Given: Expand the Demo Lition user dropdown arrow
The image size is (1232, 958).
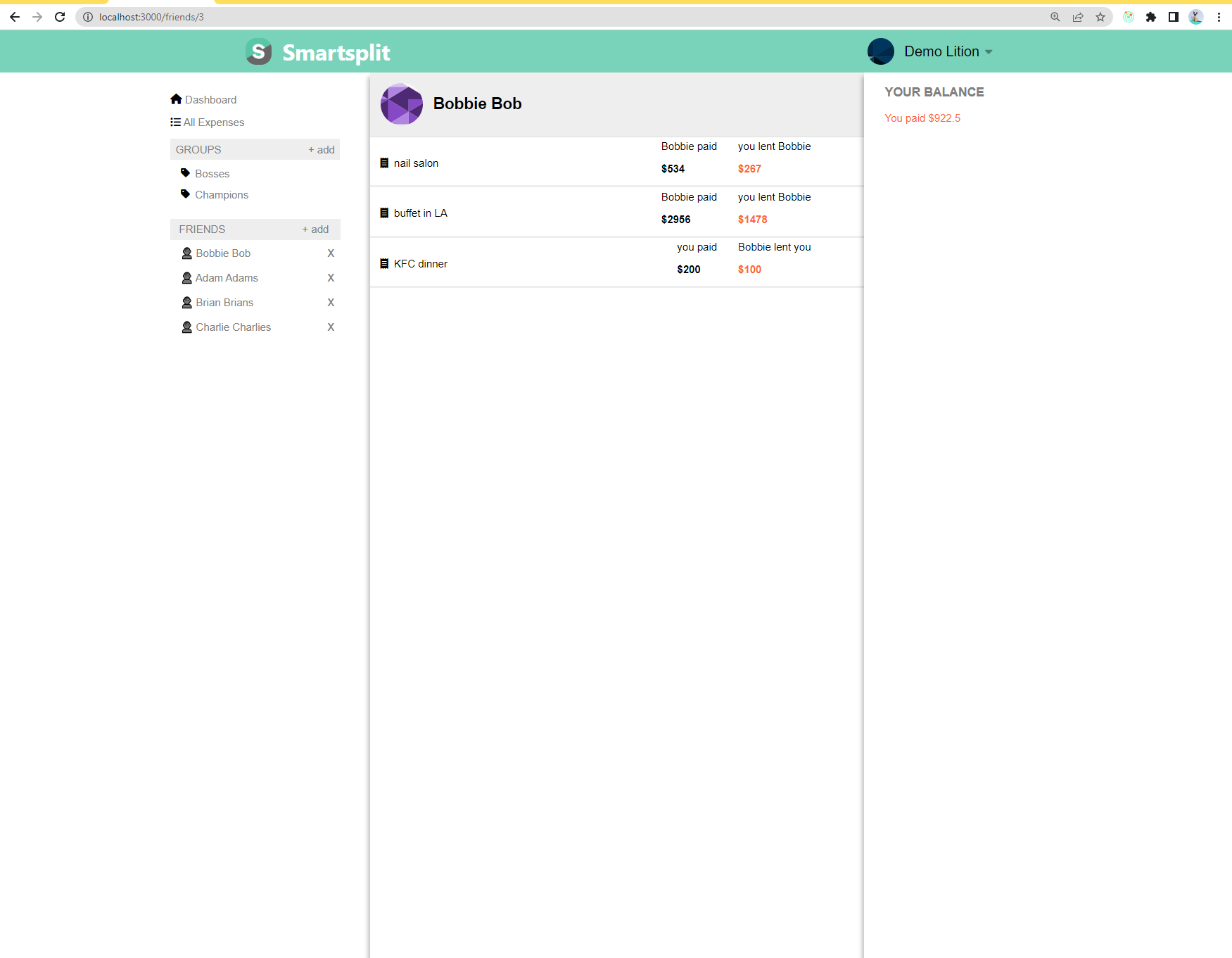Looking at the screenshot, I should click(x=989, y=52).
